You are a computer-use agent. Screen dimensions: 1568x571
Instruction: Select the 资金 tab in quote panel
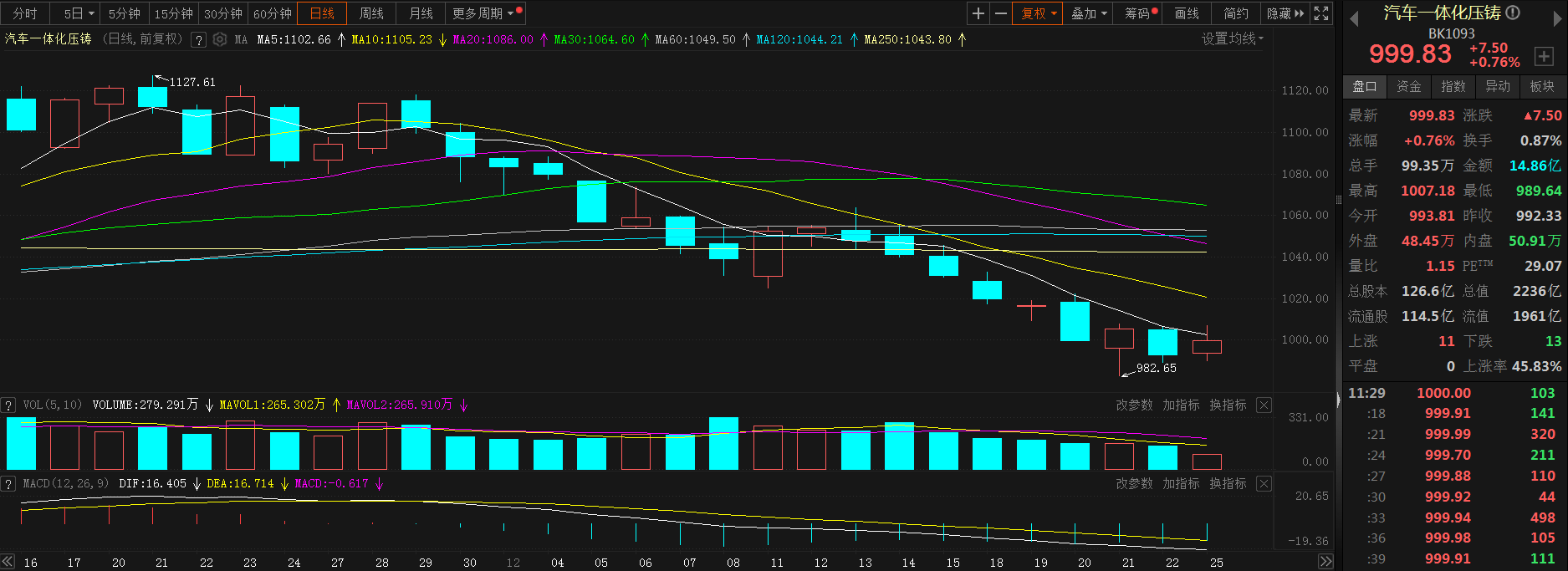[x=1409, y=86]
